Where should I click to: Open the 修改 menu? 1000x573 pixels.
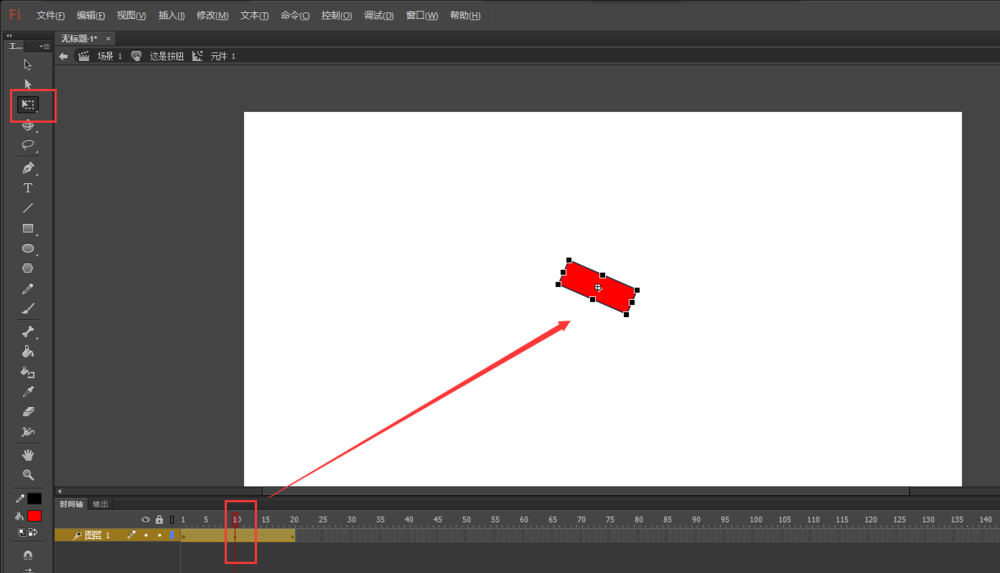point(212,15)
